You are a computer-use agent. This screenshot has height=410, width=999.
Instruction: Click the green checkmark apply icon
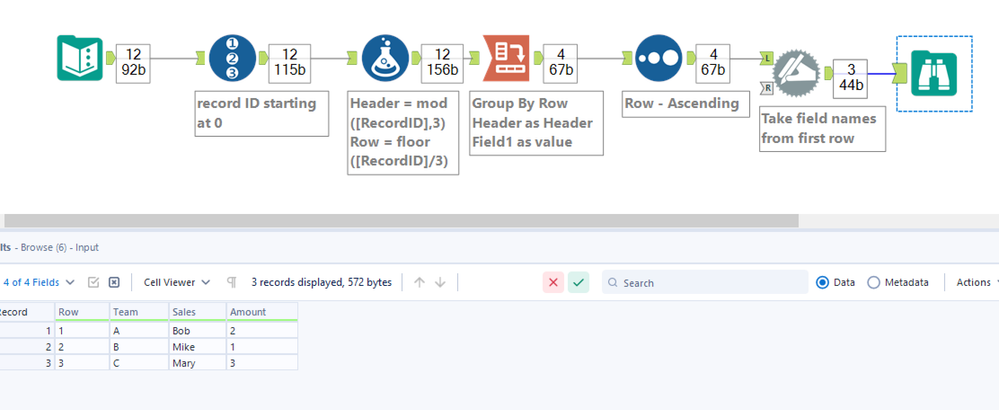[x=578, y=283]
